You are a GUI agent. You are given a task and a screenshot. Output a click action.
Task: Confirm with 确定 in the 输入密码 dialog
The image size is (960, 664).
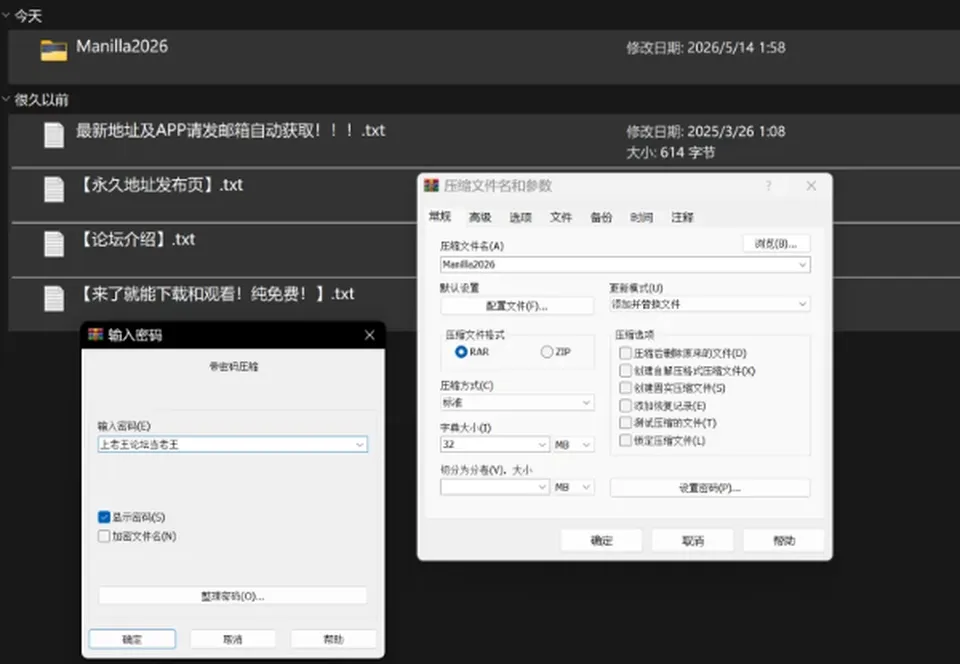click(132, 639)
